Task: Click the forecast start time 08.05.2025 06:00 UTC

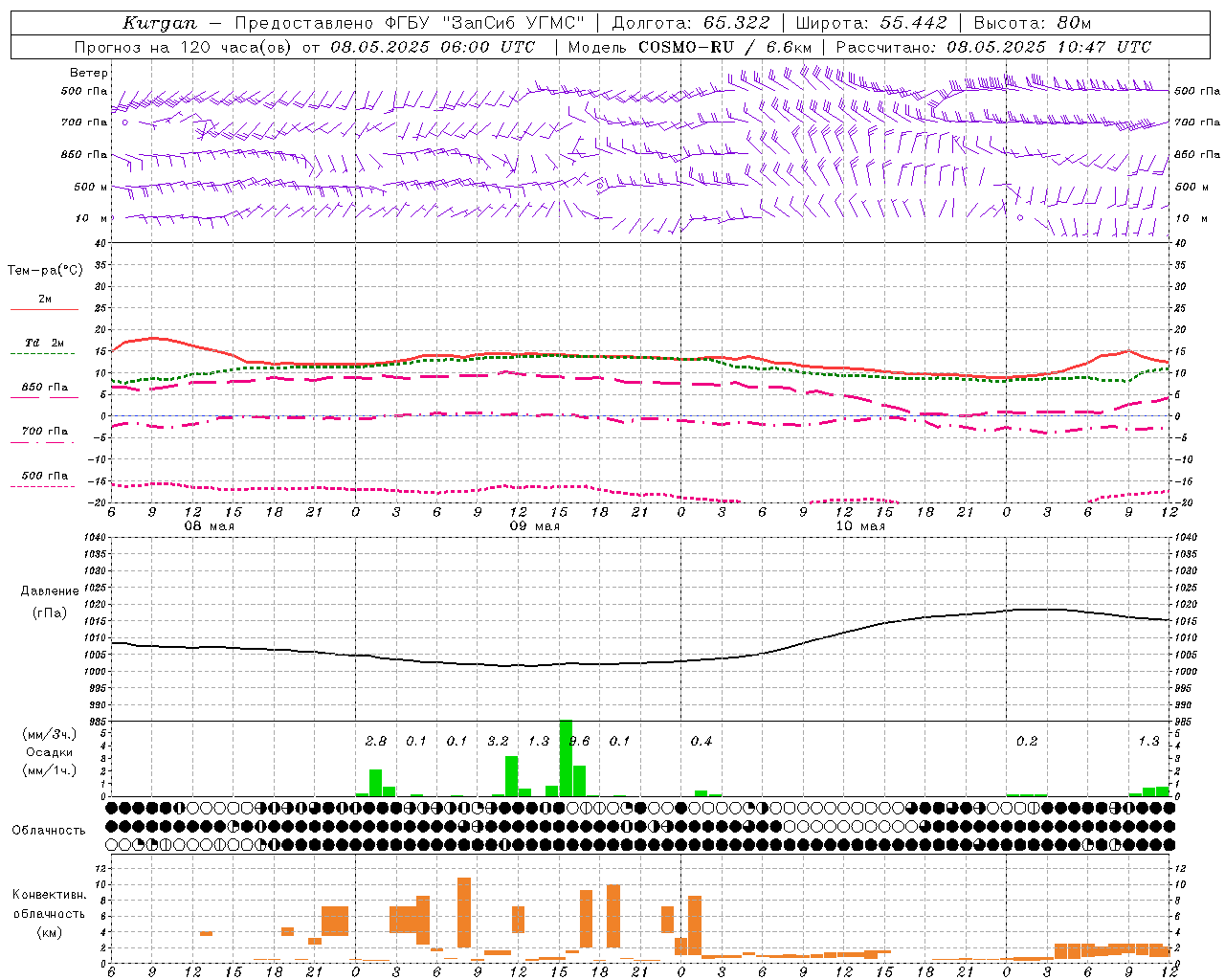Action: tap(433, 47)
